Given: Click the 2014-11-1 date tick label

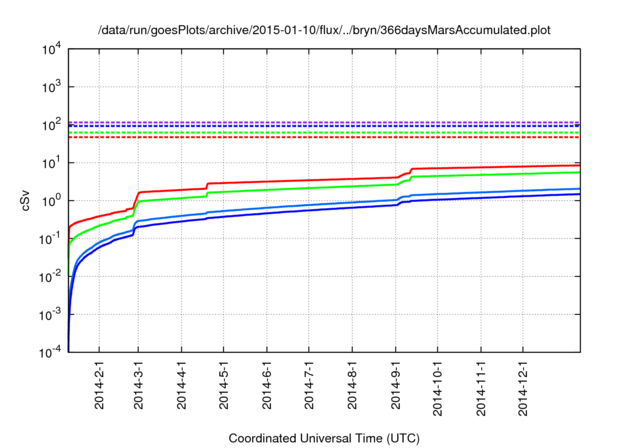Looking at the screenshot, I should (481, 387).
